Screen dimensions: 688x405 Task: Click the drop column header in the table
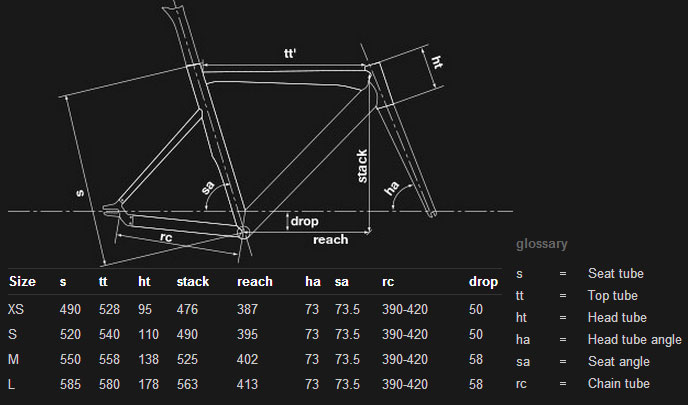(x=483, y=282)
